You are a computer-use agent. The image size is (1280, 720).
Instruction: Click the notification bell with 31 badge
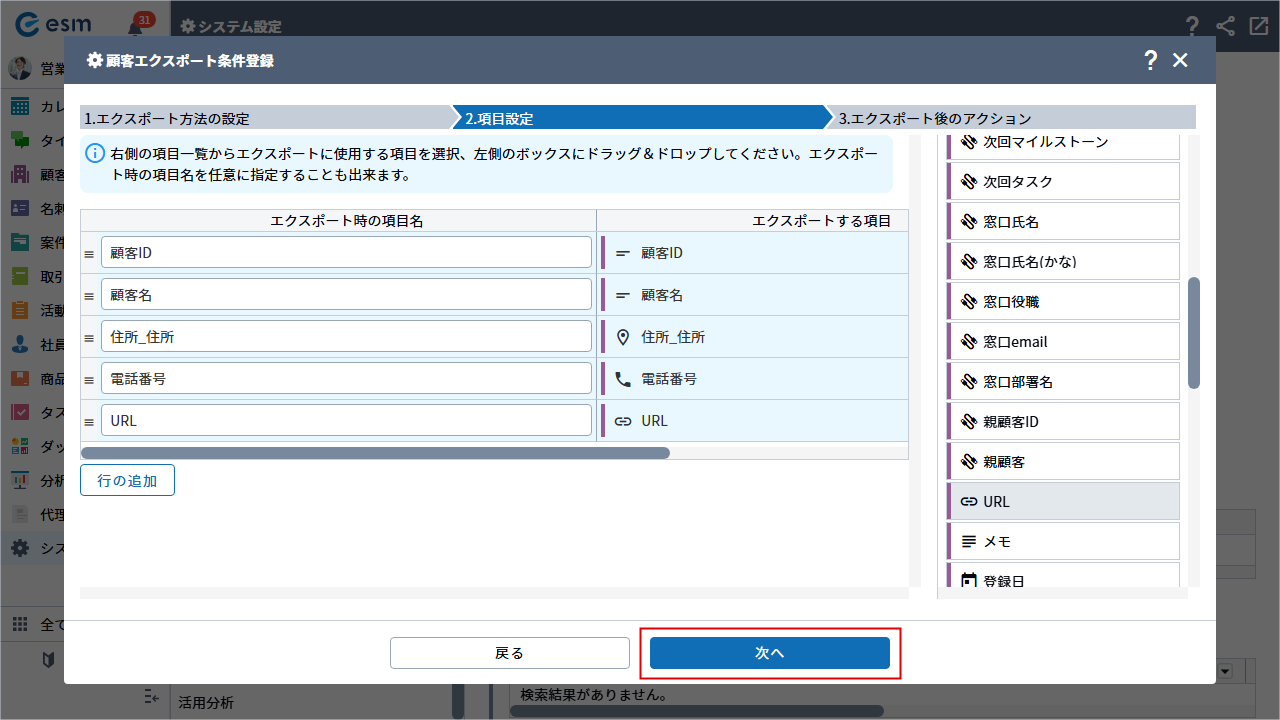[135, 27]
